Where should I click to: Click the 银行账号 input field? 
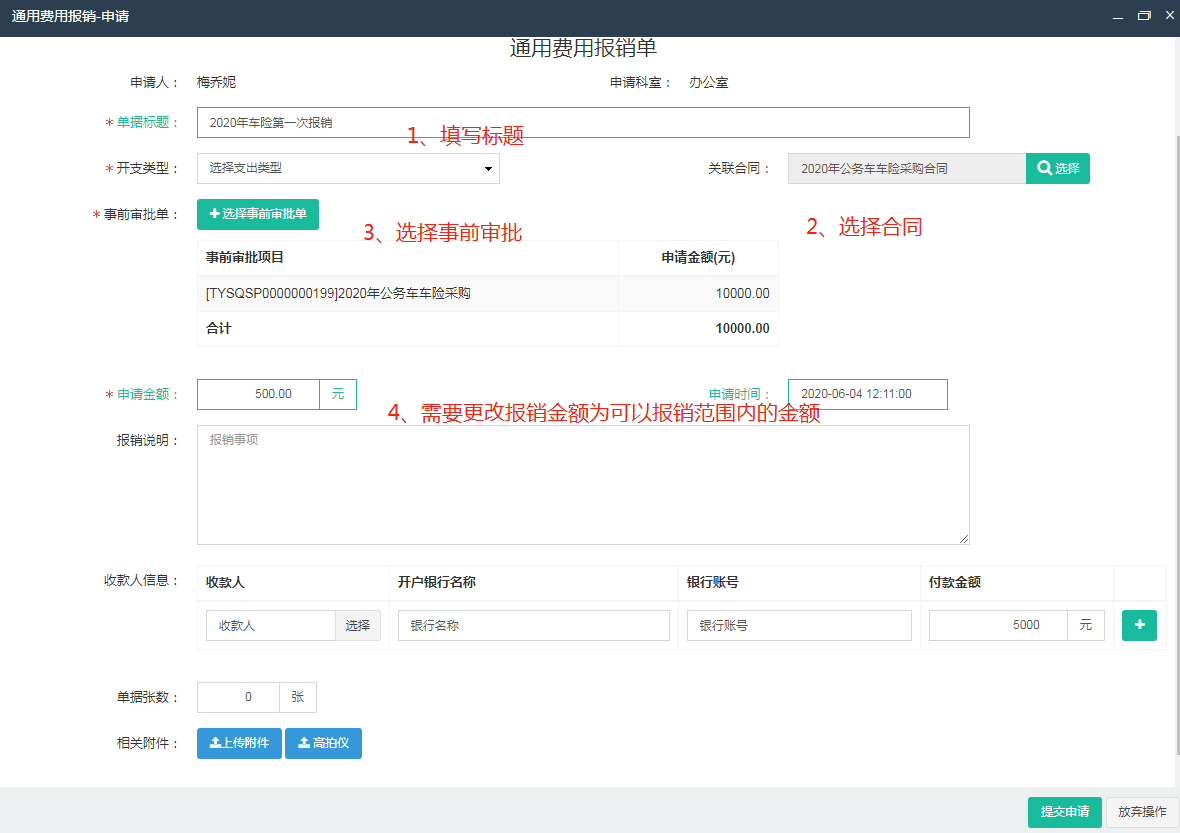click(x=799, y=625)
